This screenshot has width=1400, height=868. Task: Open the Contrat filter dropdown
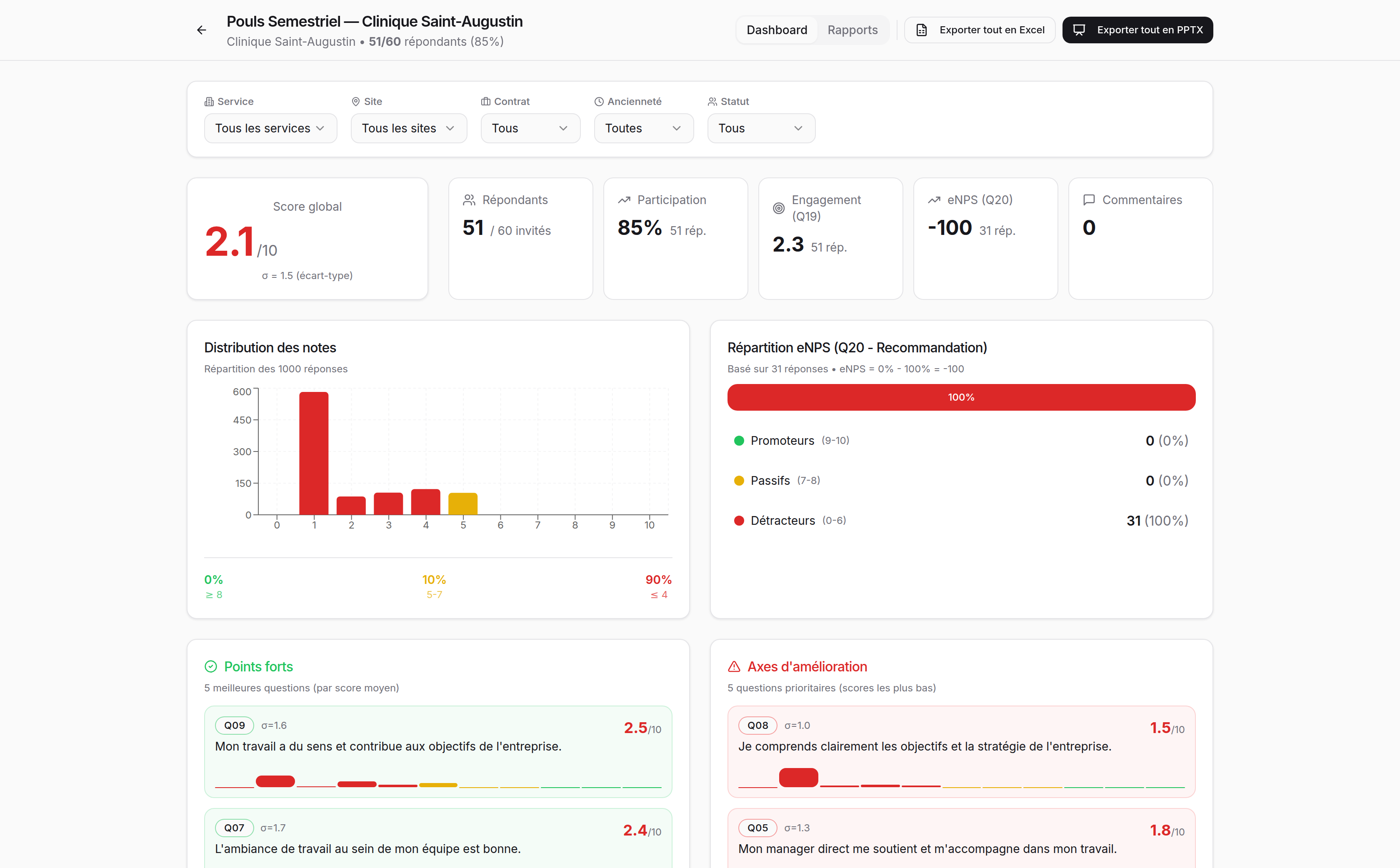[530, 128]
